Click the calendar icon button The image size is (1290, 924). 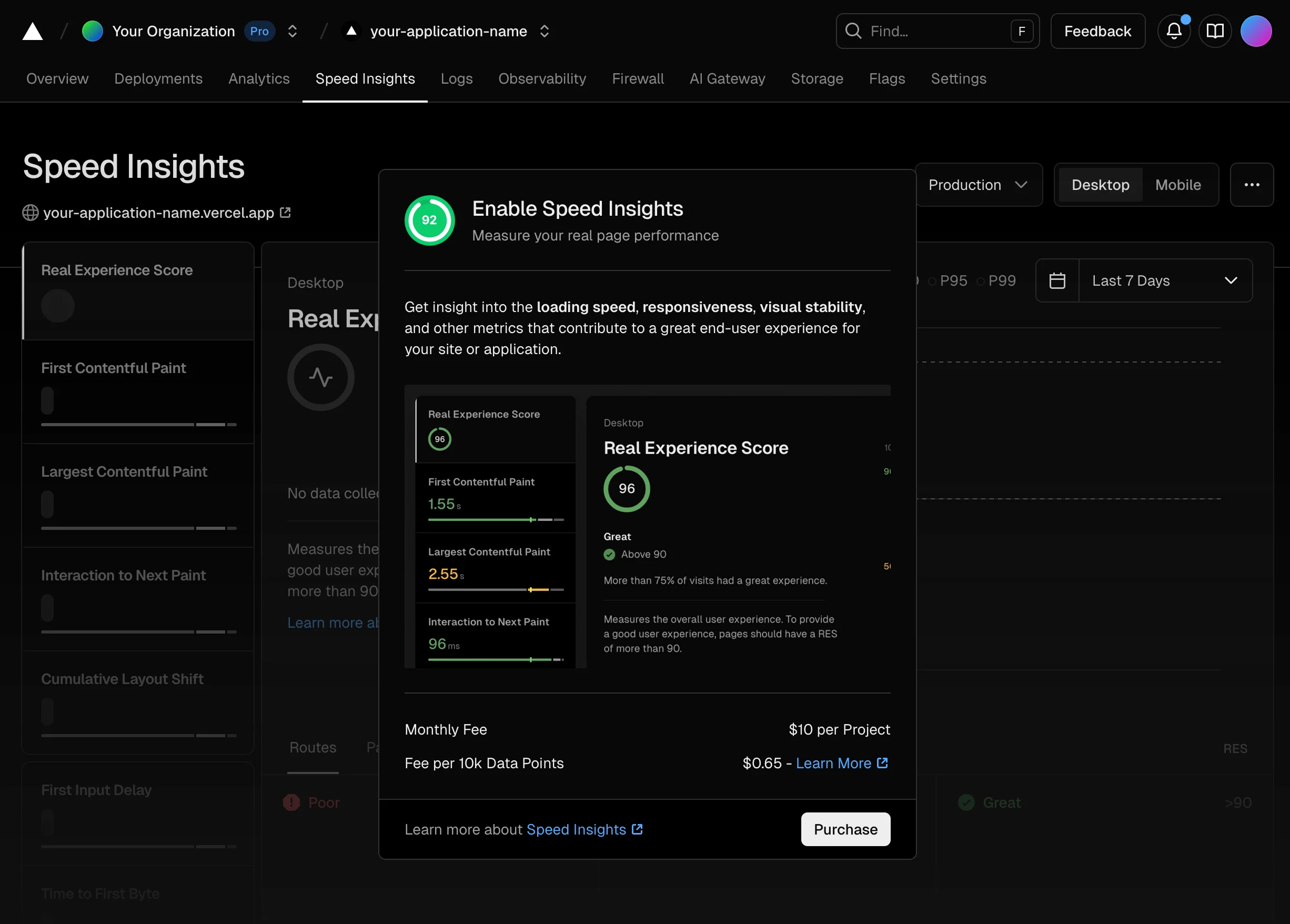1057,280
